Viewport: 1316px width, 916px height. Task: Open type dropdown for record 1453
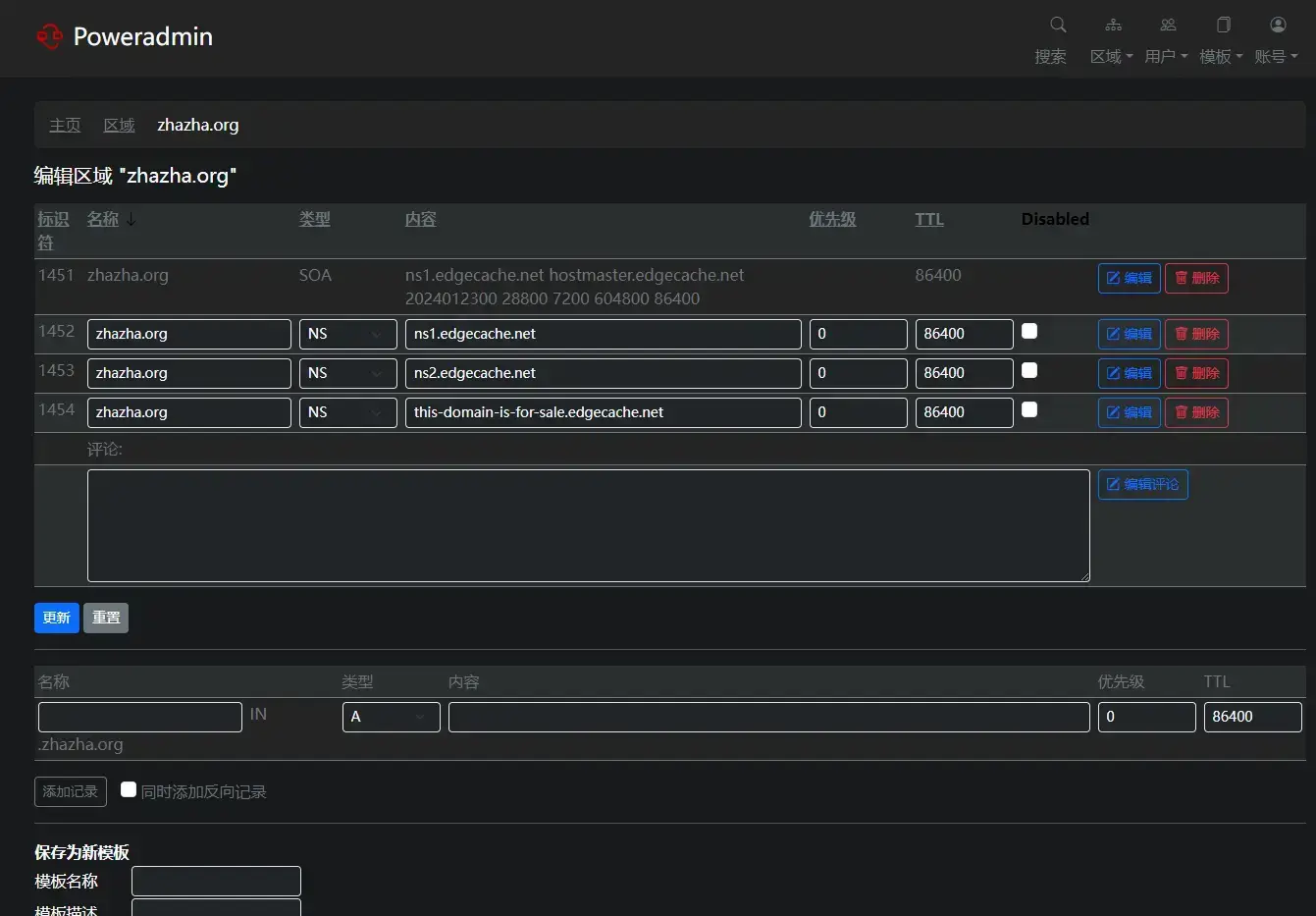pyautogui.click(x=348, y=373)
